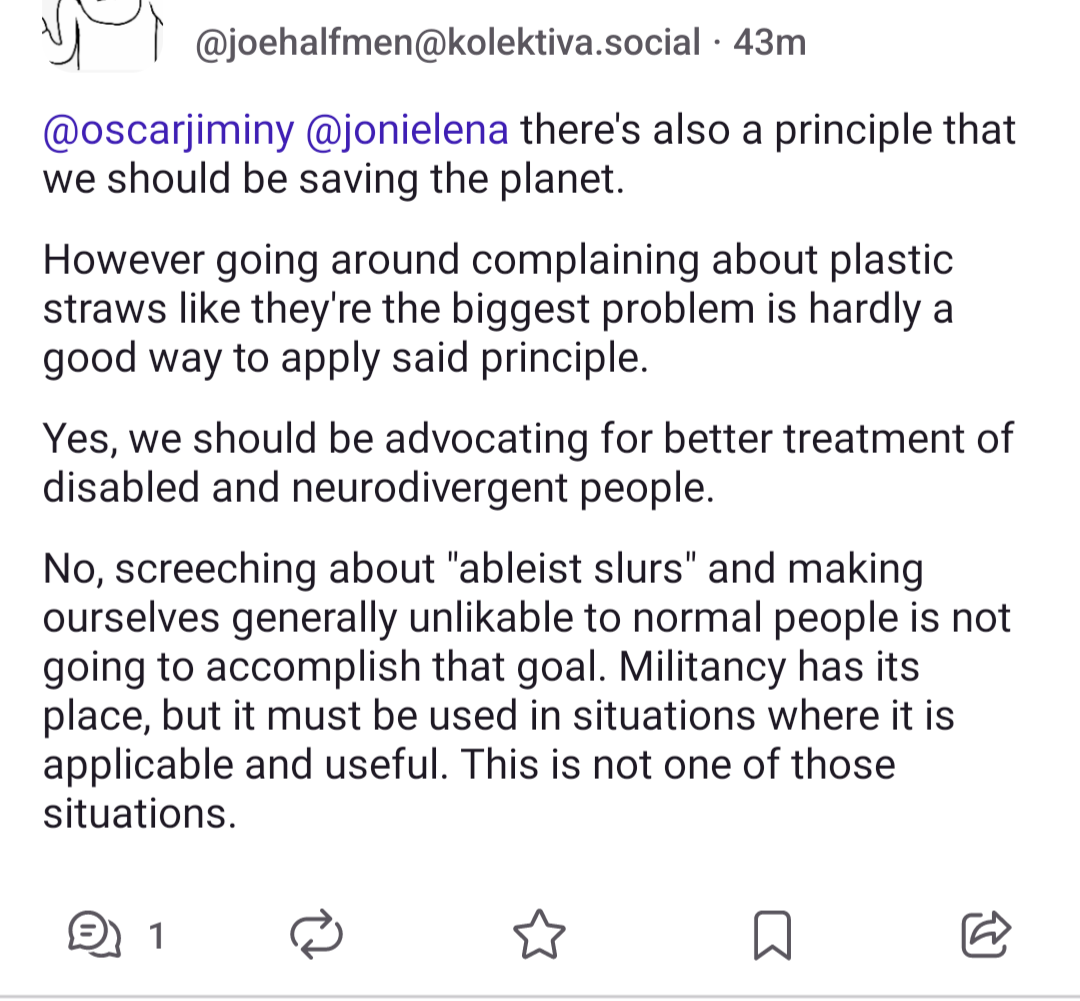The height and width of the screenshot is (1001, 1080).
Task: Click the paragraph about complaining about plastic straws
Action: 498,309
